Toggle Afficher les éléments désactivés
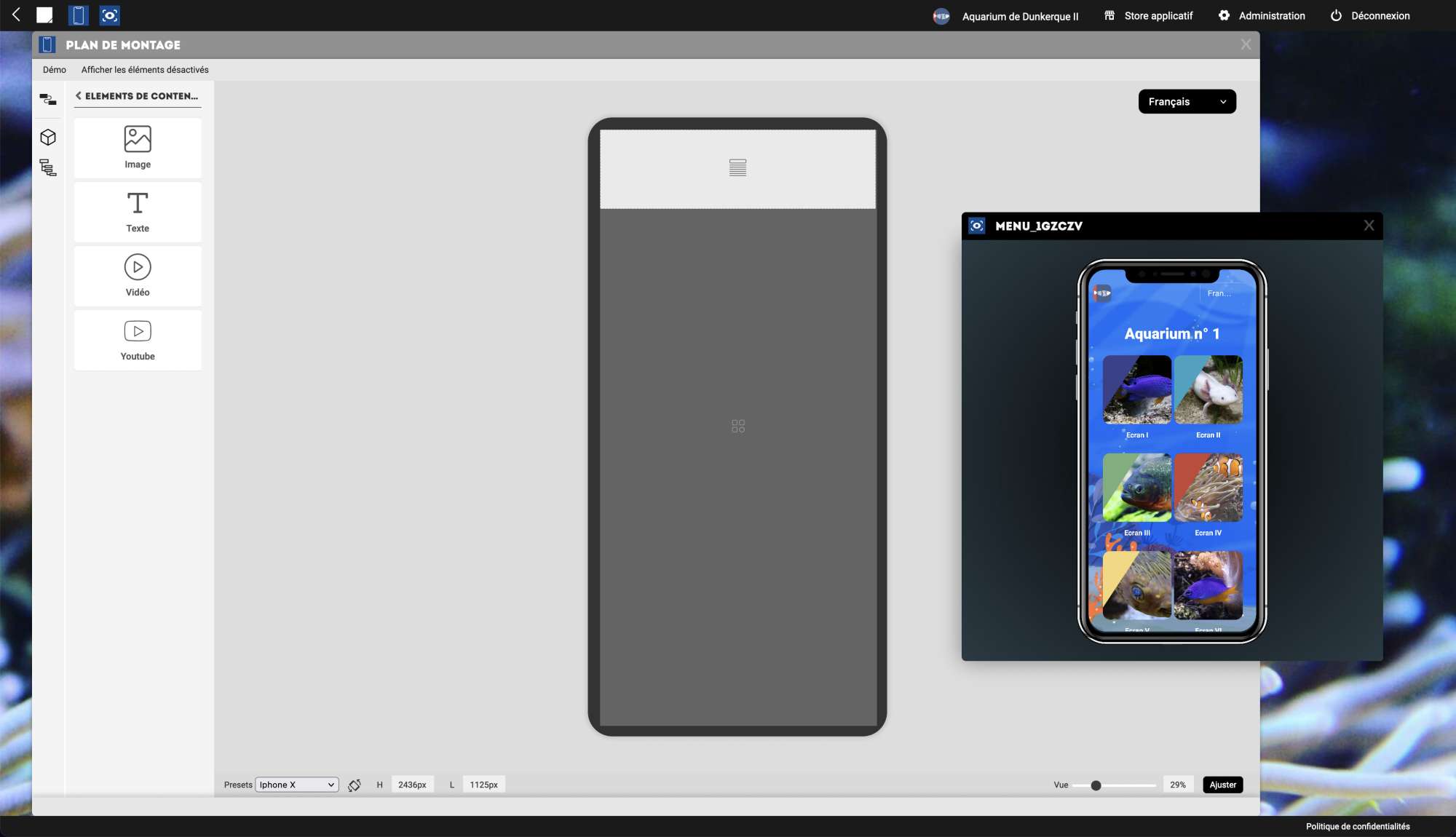Image resolution: width=1456 pixels, height=837 pixels. click(145, 70)
